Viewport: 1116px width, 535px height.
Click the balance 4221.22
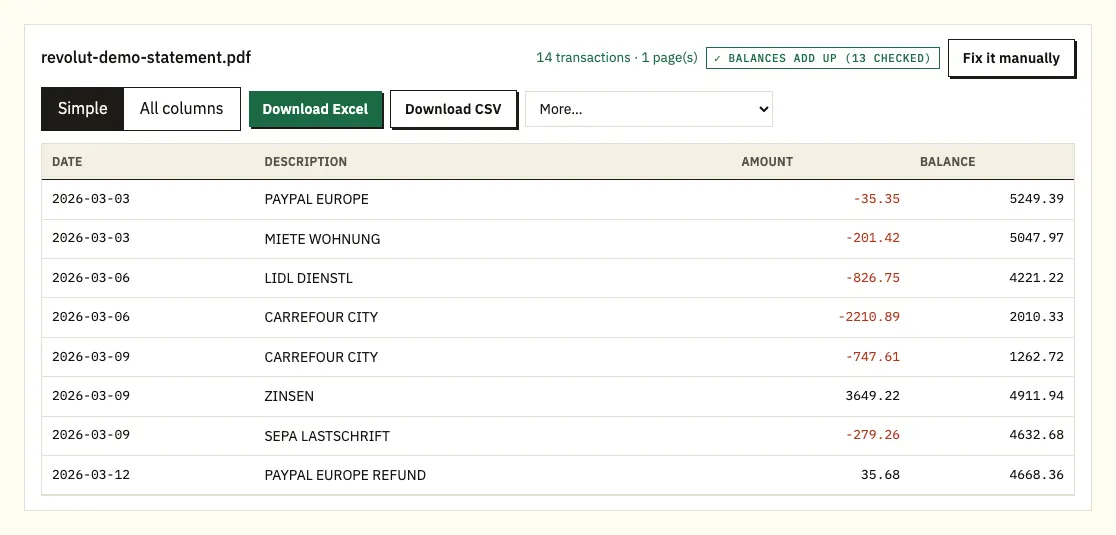1036,277
